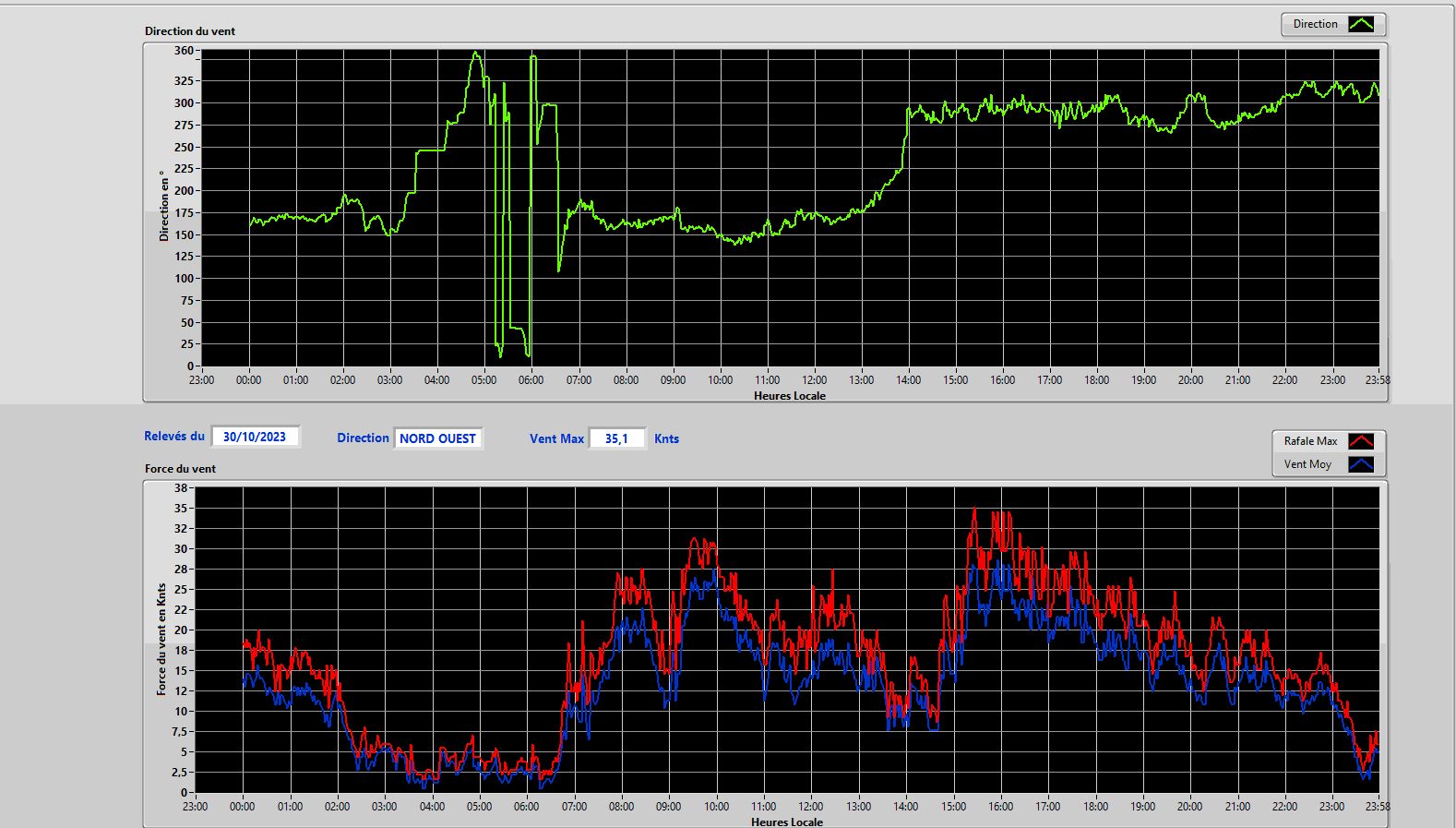Click the 0 value on direction axis

[190, 366]
